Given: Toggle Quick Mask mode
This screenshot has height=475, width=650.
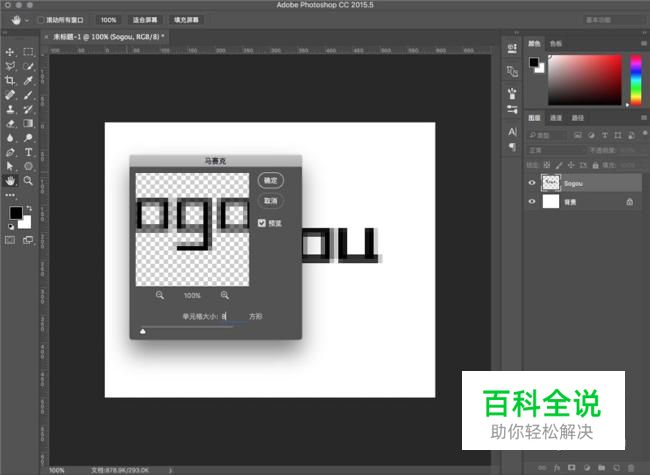Looking at the screenshot, I should (10, 240).
